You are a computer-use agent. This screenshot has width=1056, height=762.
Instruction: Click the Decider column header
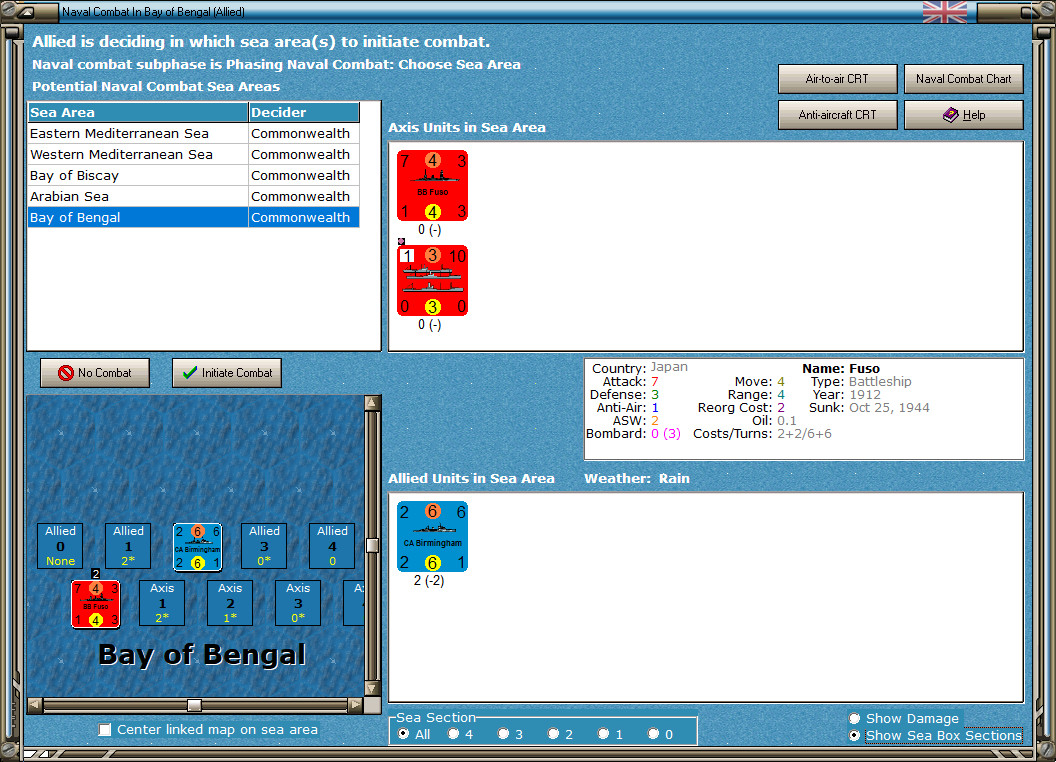pos(304,113)
